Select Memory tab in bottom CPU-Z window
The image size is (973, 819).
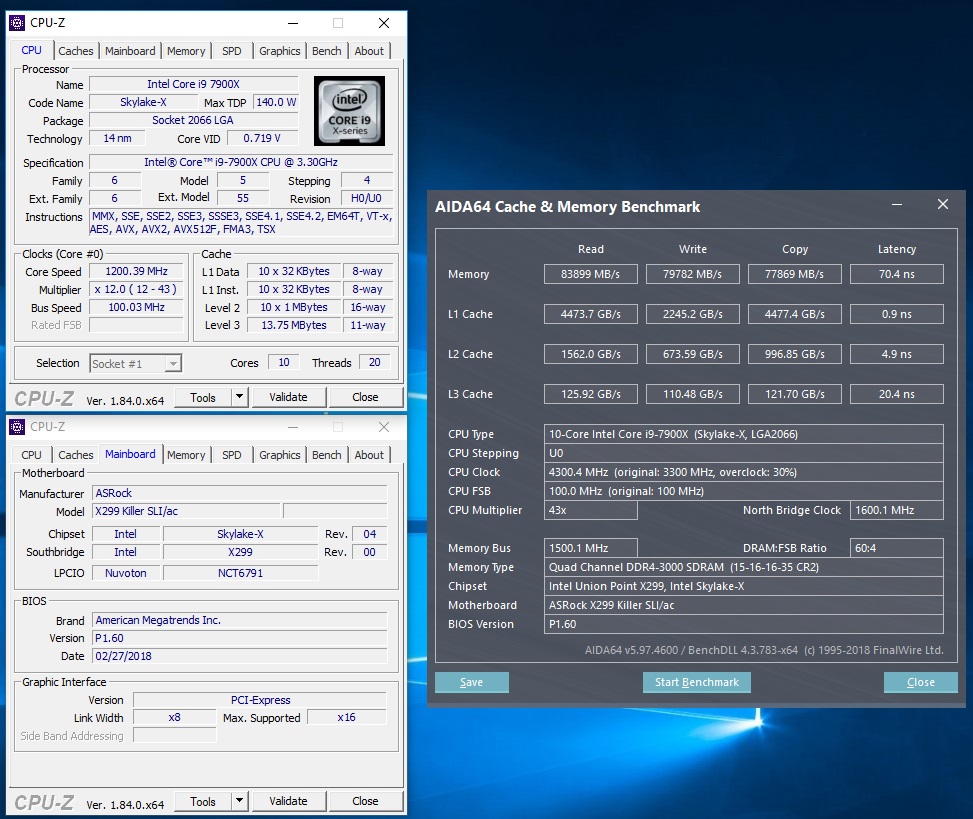tap(186, 455)
